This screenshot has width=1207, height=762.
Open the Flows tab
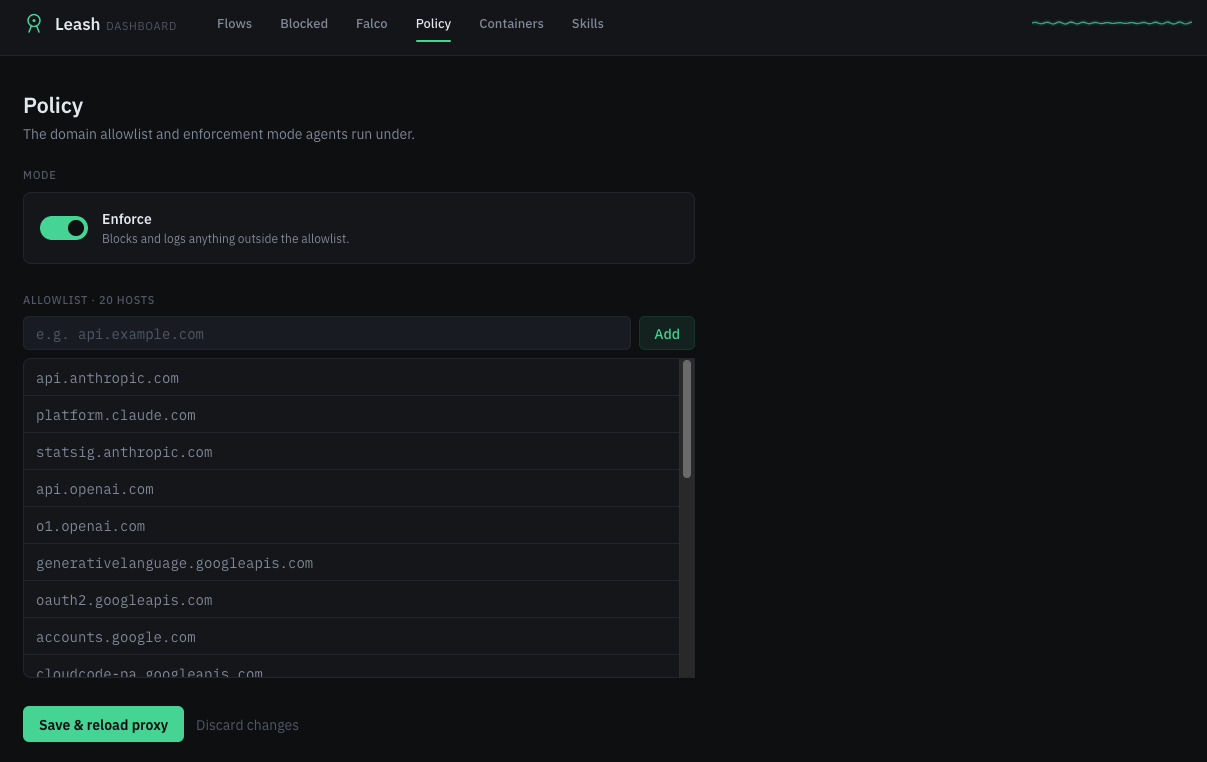click(234, 23)
